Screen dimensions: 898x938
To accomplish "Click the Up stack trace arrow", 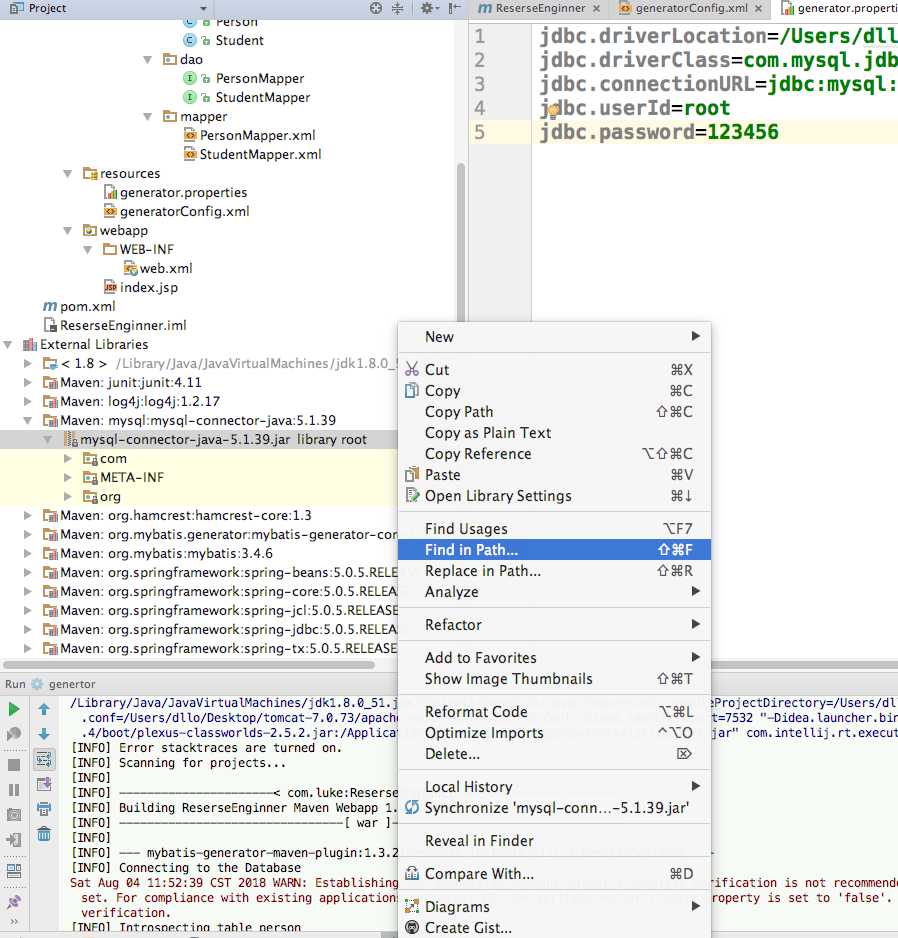I will (44, 709).
